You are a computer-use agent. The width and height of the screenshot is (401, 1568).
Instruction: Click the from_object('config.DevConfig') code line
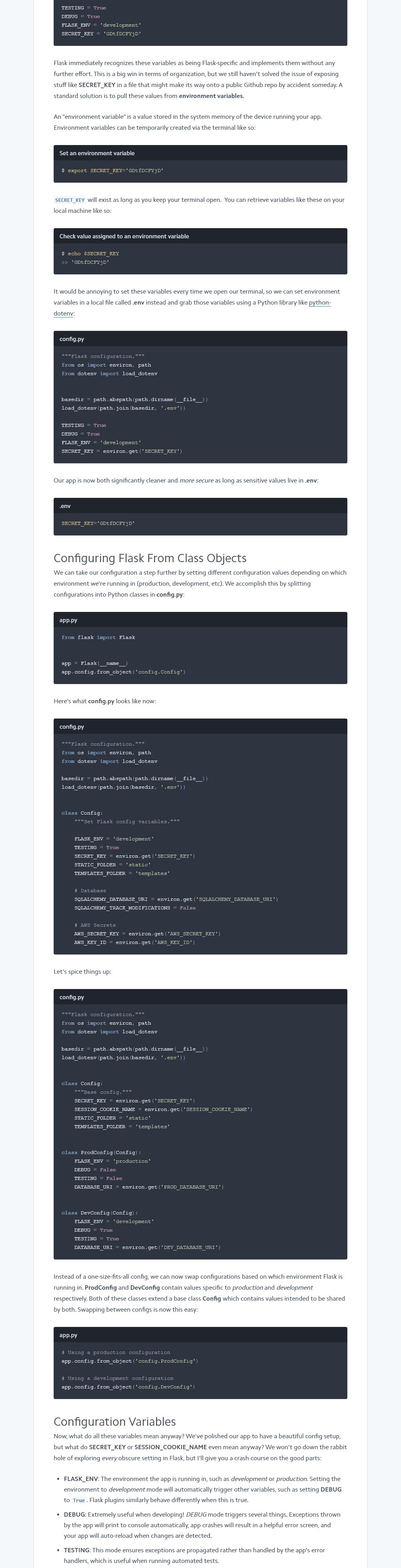[x=128, y=1387]
